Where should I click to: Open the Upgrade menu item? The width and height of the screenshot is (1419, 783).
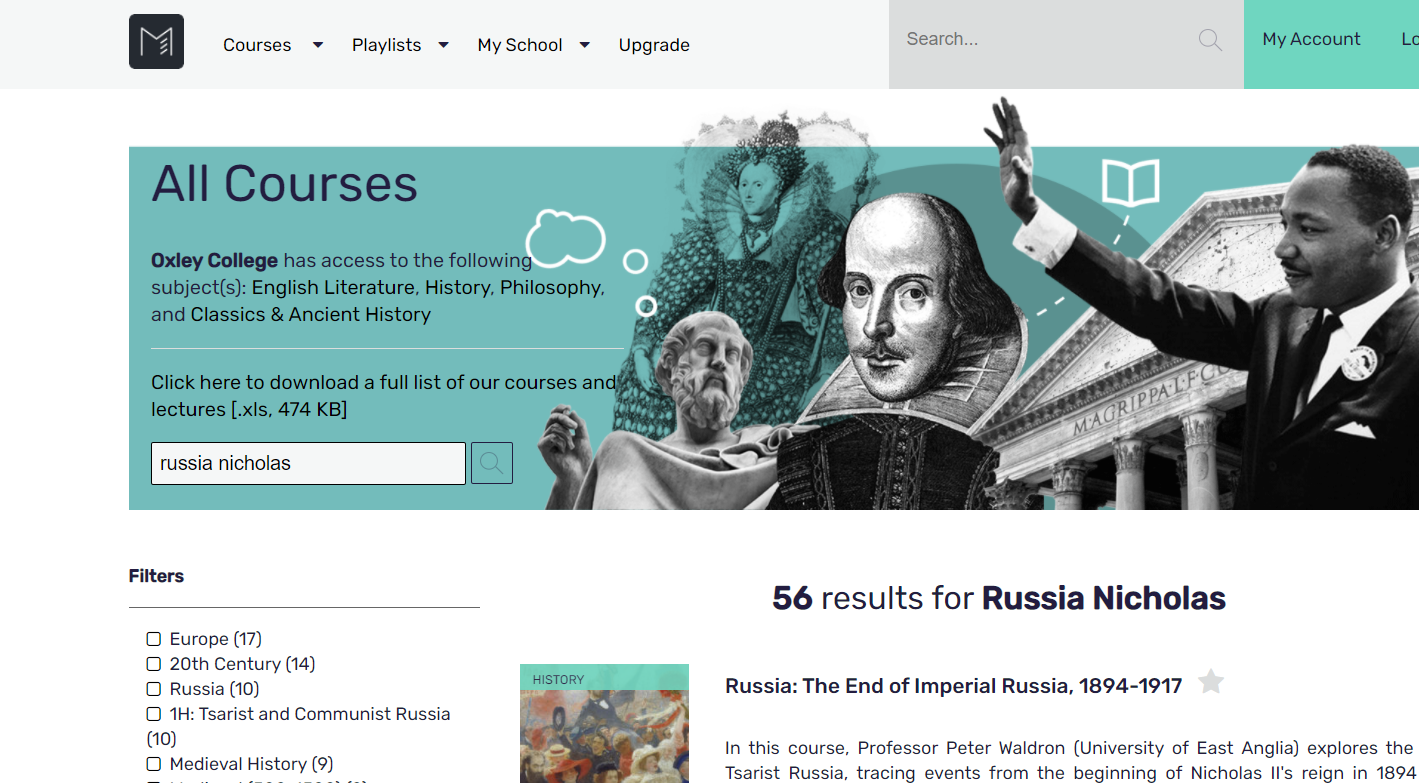point(654,45)
